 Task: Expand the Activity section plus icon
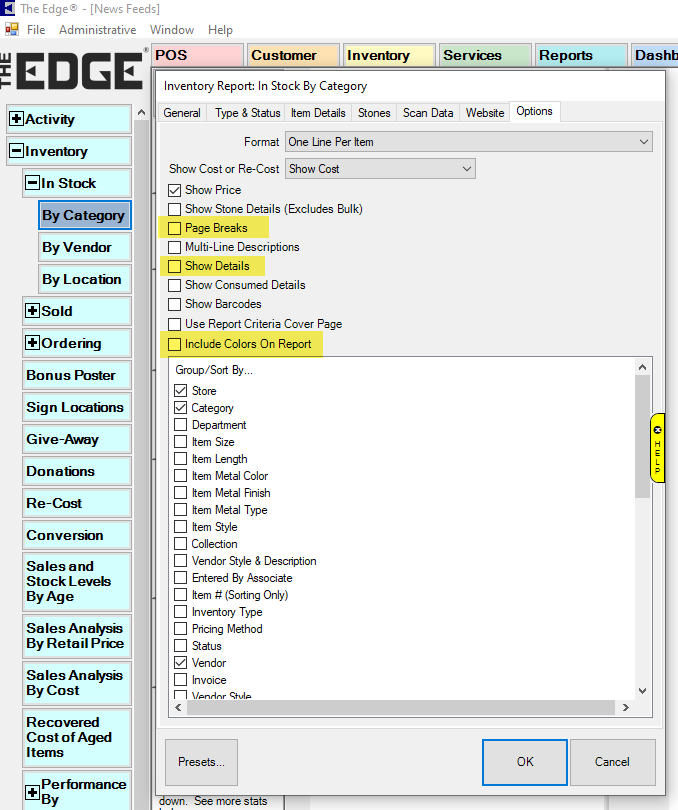16,120
